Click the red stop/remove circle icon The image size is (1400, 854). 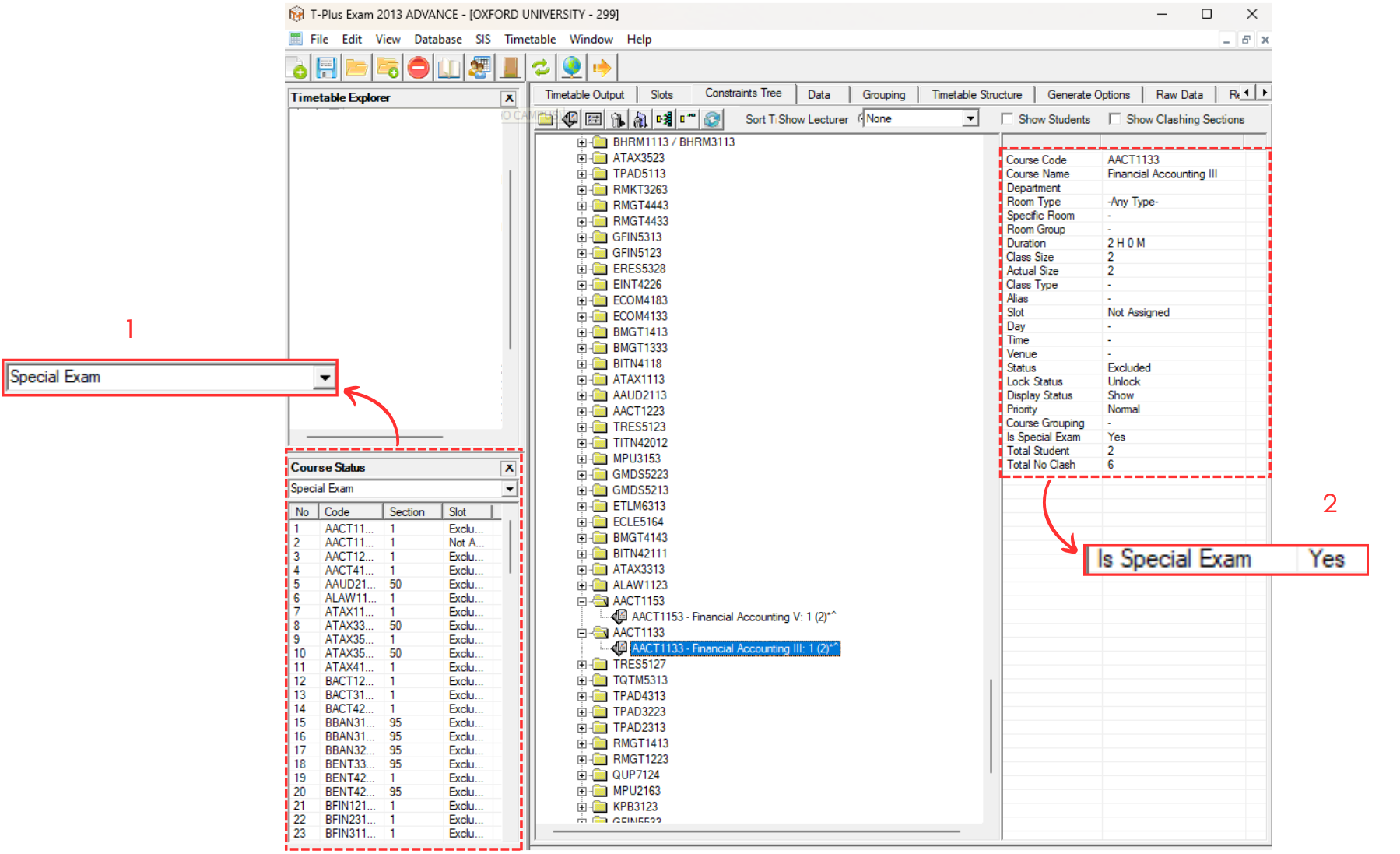(419, 69)
